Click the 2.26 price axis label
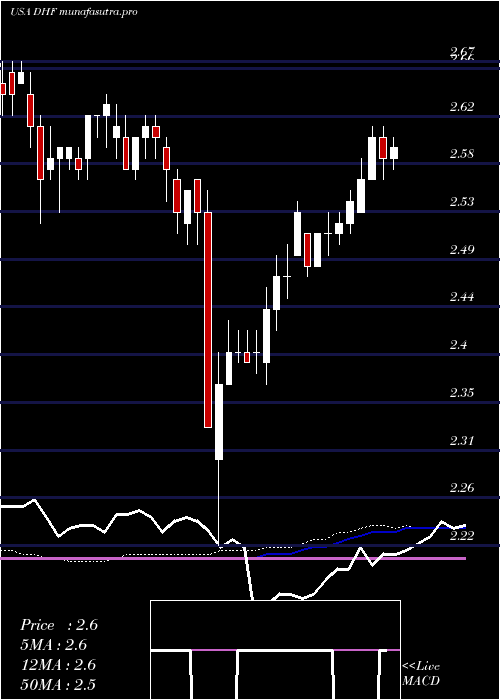Screen dimensions: 500x700 click(x=462, y=488)
